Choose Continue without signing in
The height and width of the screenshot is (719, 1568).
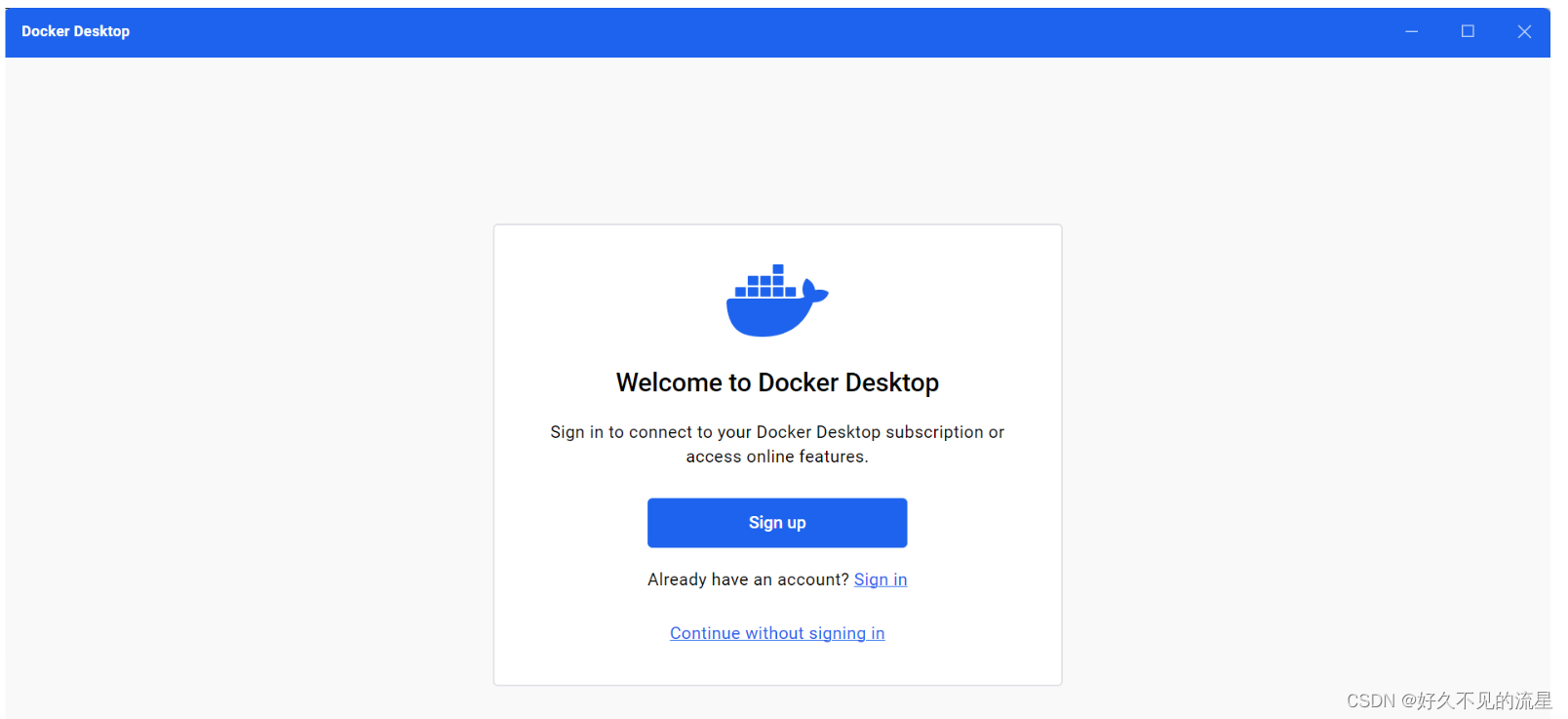(777, 633)
